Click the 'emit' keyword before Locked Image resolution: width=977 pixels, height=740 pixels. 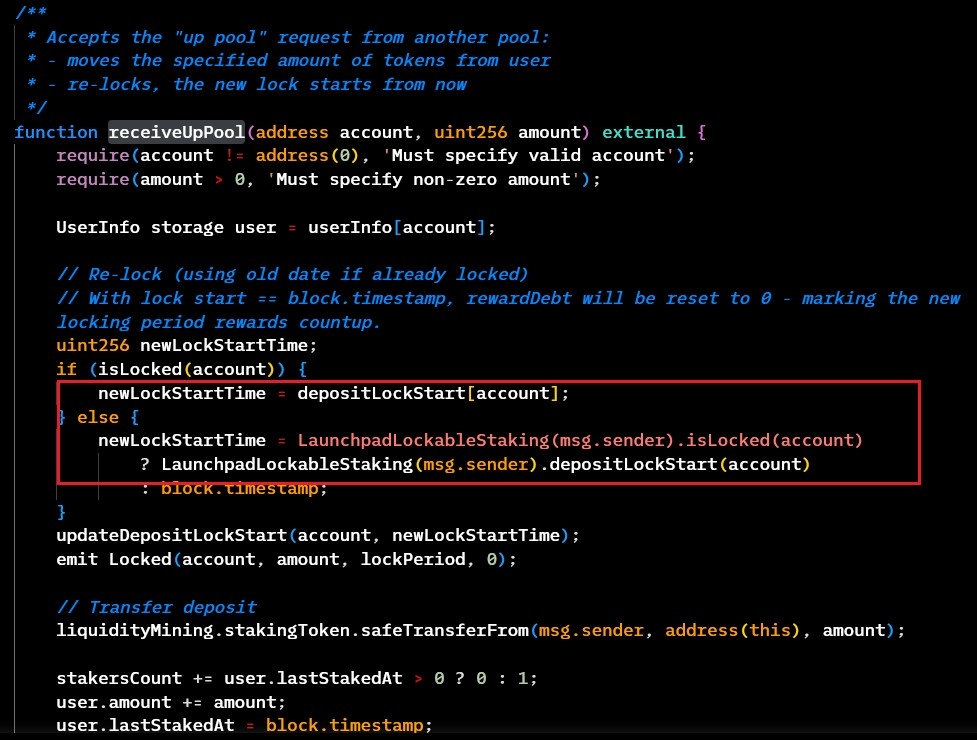coord(77,559)
